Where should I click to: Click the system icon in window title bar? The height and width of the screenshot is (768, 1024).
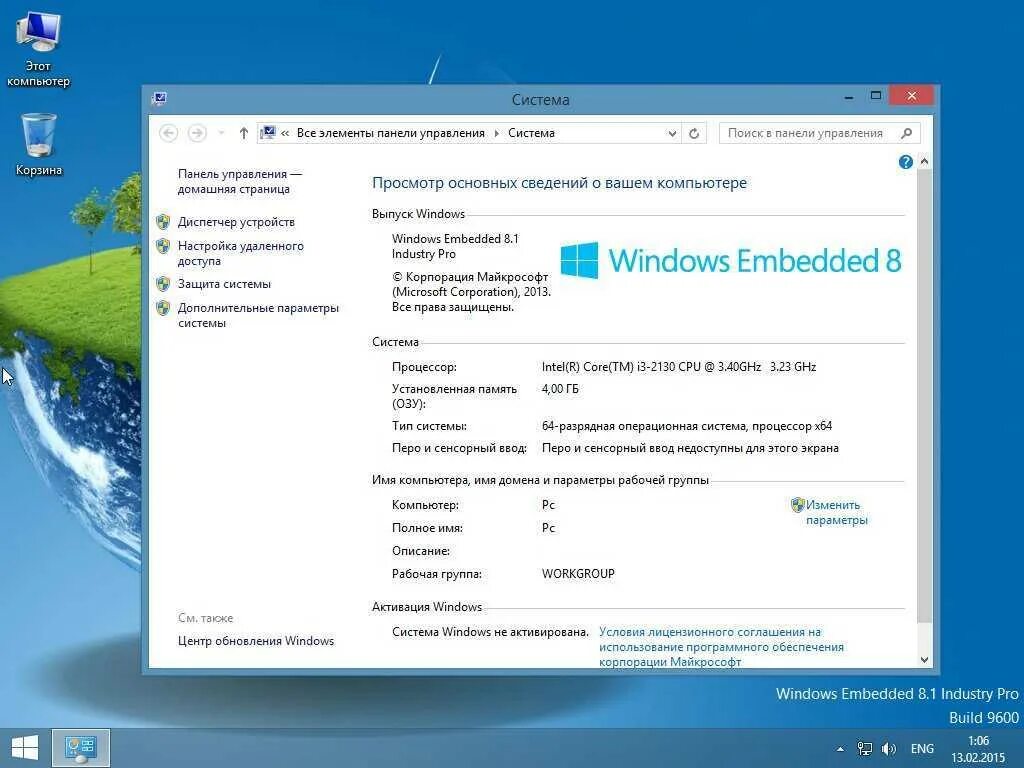(x=159, y=99)
